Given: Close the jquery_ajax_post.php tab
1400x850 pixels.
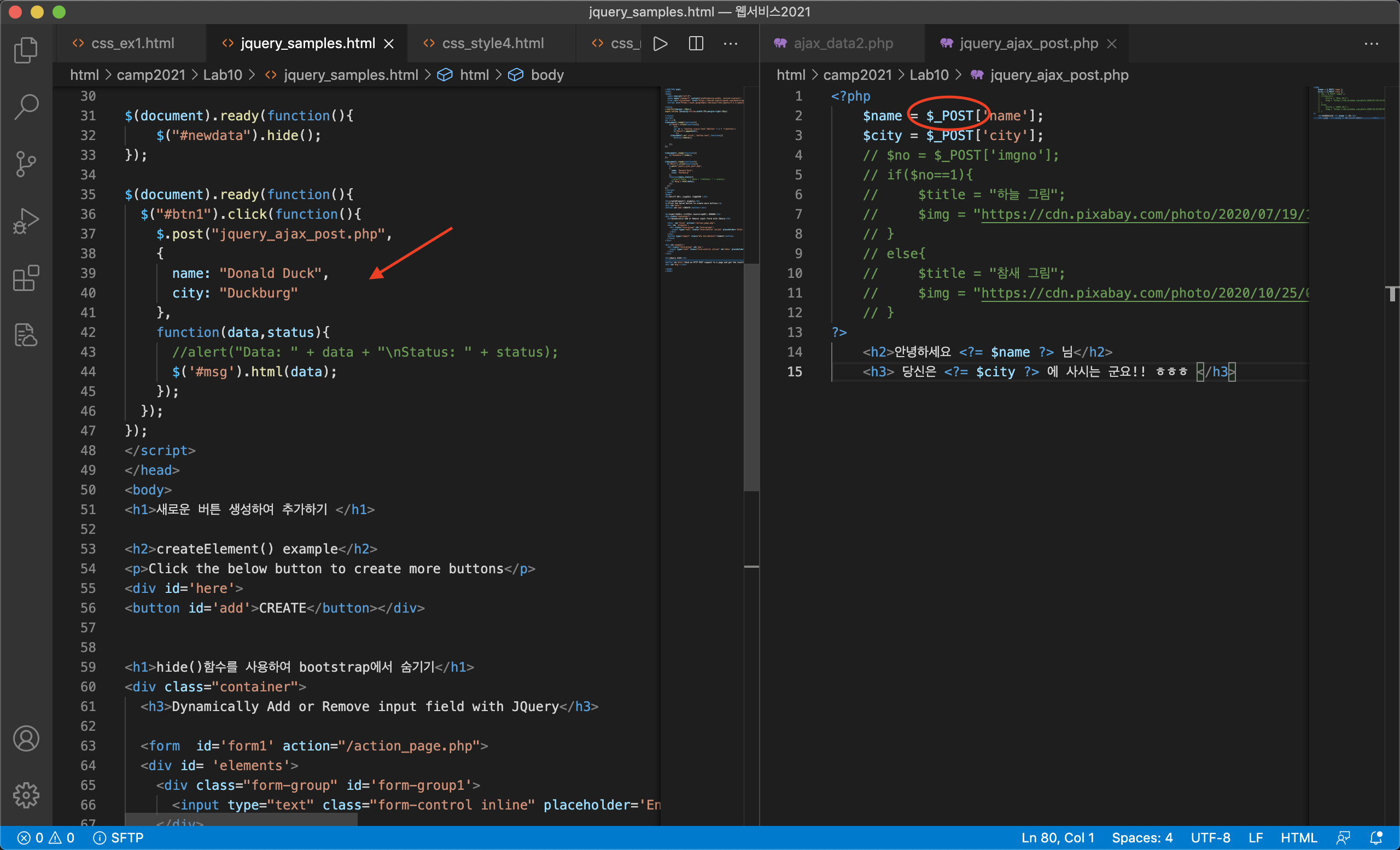Looking at the screenshot, I should point(1112,44).
